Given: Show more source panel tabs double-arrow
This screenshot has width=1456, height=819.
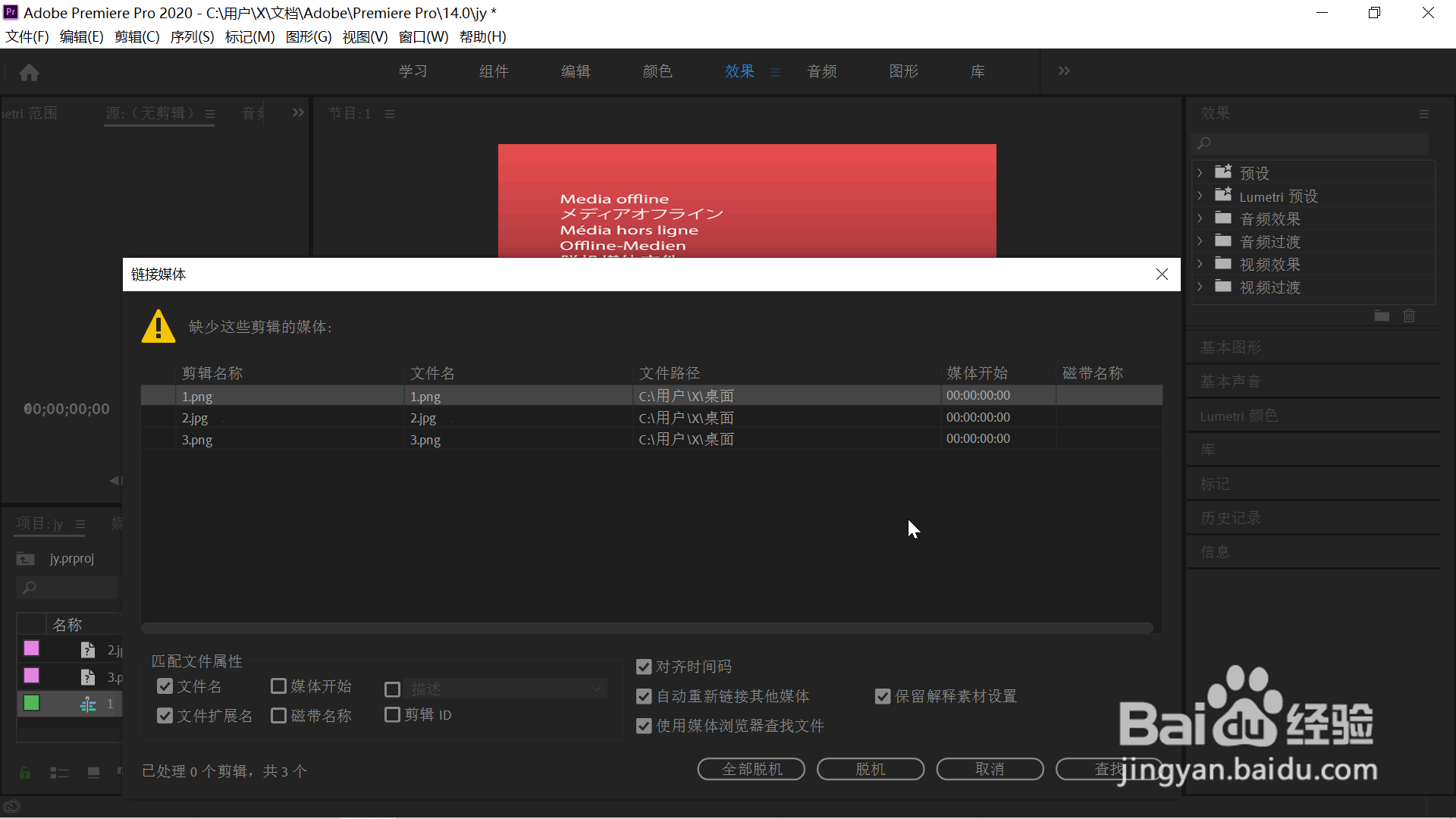Looking at the screenshot, I should click(298, 112).
